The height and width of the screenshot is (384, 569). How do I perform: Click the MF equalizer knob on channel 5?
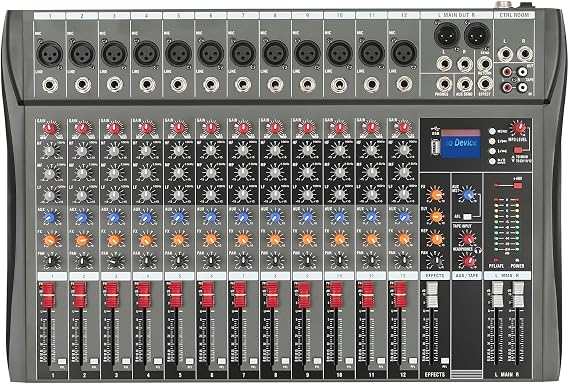tap(179, 173)
